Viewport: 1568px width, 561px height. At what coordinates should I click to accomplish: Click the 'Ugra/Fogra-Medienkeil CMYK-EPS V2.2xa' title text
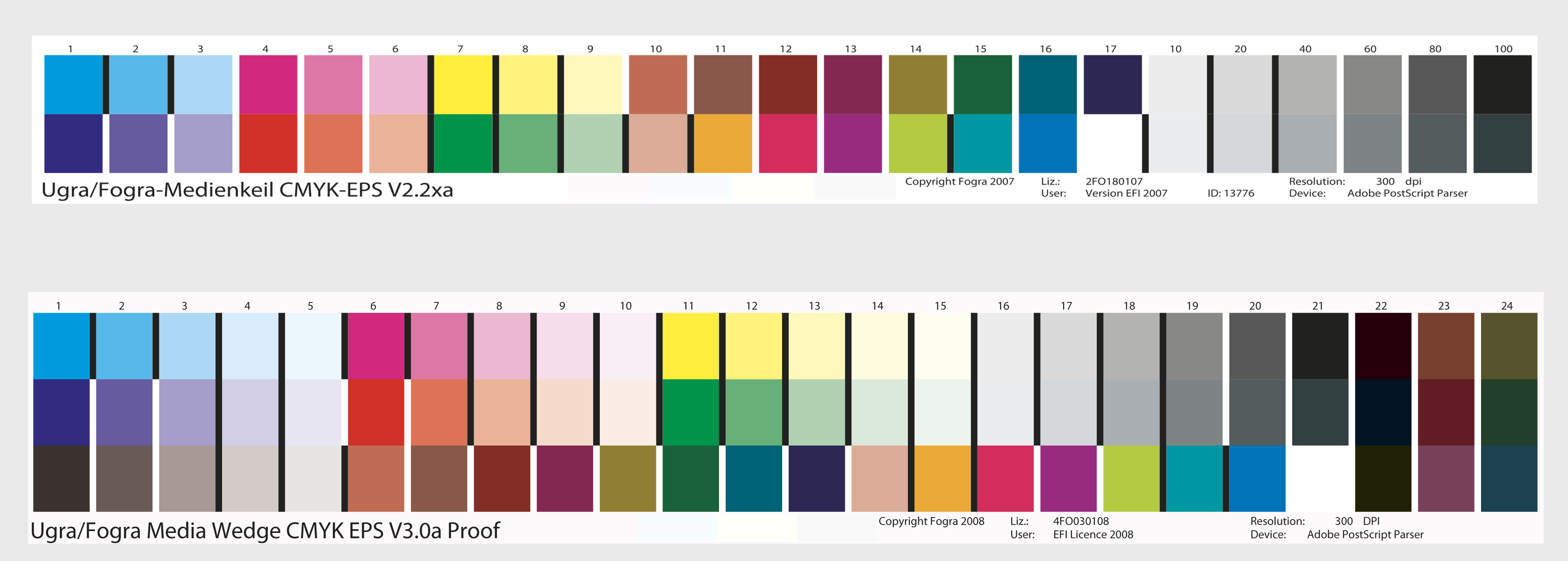(247, 190)
